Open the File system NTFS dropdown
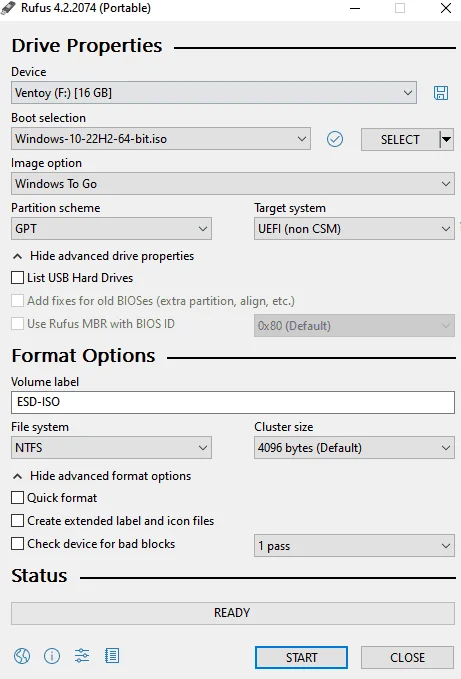Viewport: 461px width, 679px height. coord(111,448)
